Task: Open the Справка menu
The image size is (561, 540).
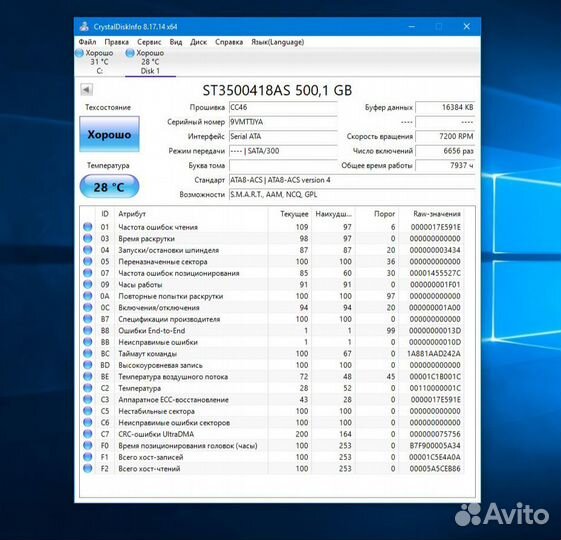Action: pyautogui.click(x=229, y=42)
